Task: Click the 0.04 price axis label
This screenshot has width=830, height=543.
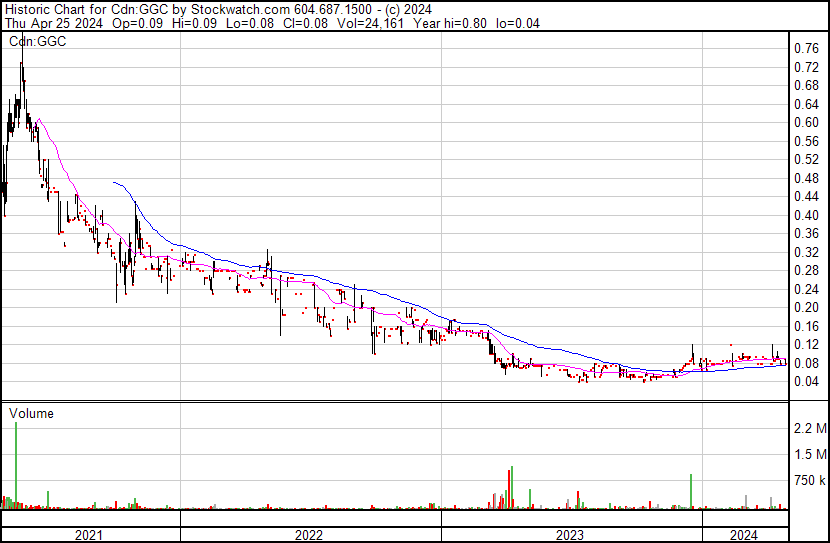Action: (x=806, y=381)
